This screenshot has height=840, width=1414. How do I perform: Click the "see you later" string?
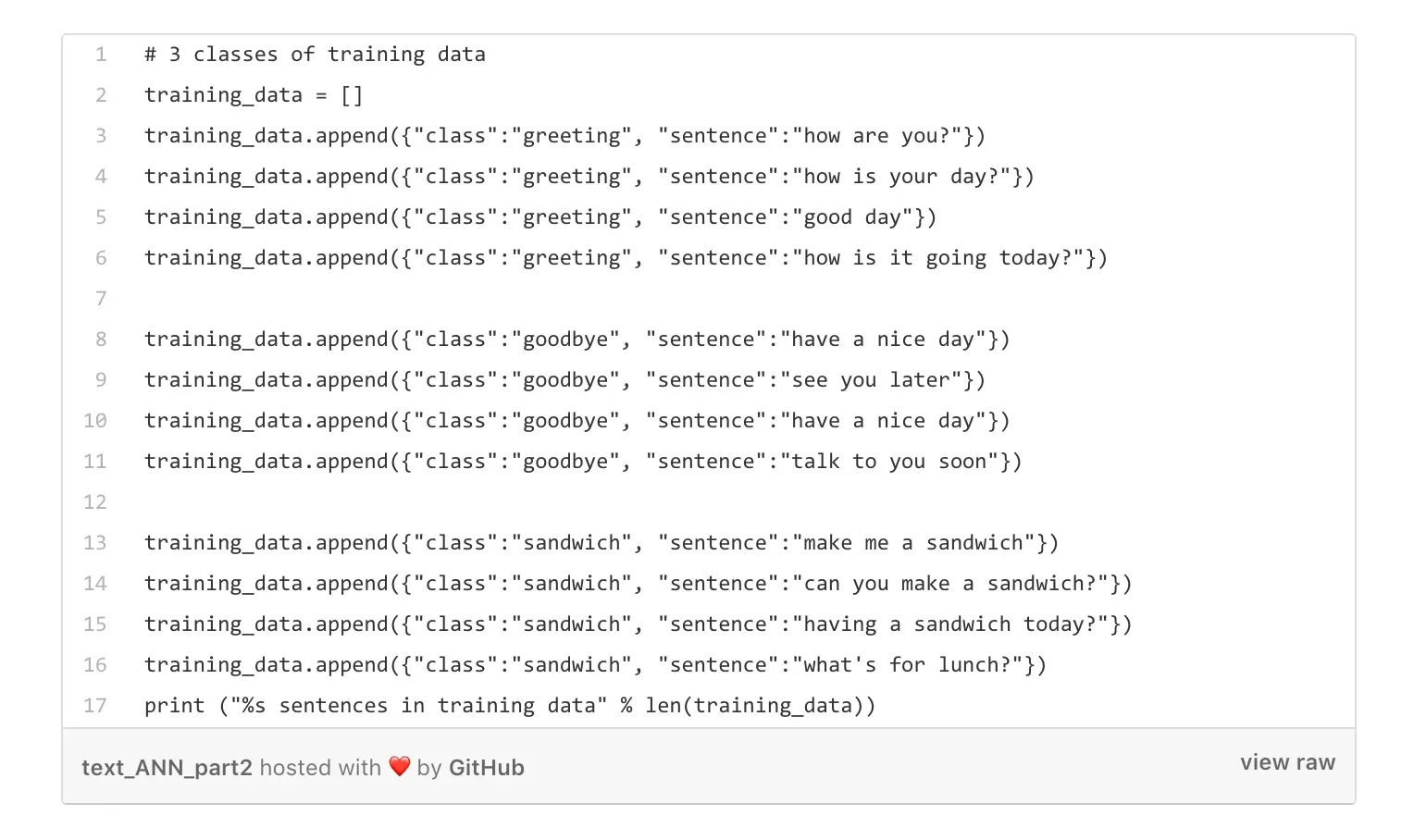870,380
